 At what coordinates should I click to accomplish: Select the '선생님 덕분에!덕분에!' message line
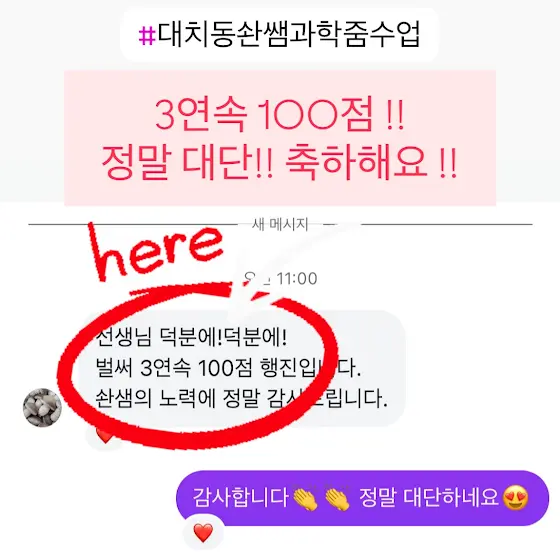point(191,337)
